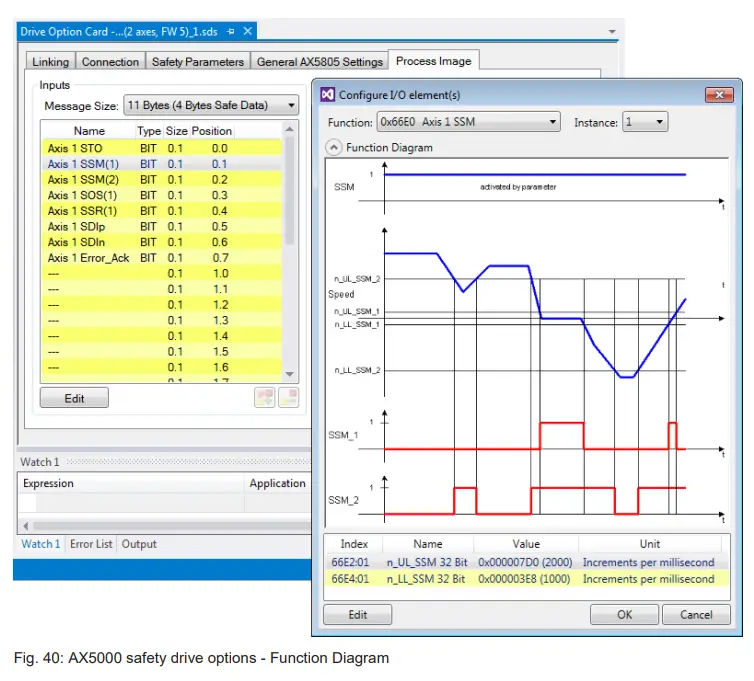Screen dimensions: 754x681
Task: Click the Position column header in Inputs
Action: 212,131
